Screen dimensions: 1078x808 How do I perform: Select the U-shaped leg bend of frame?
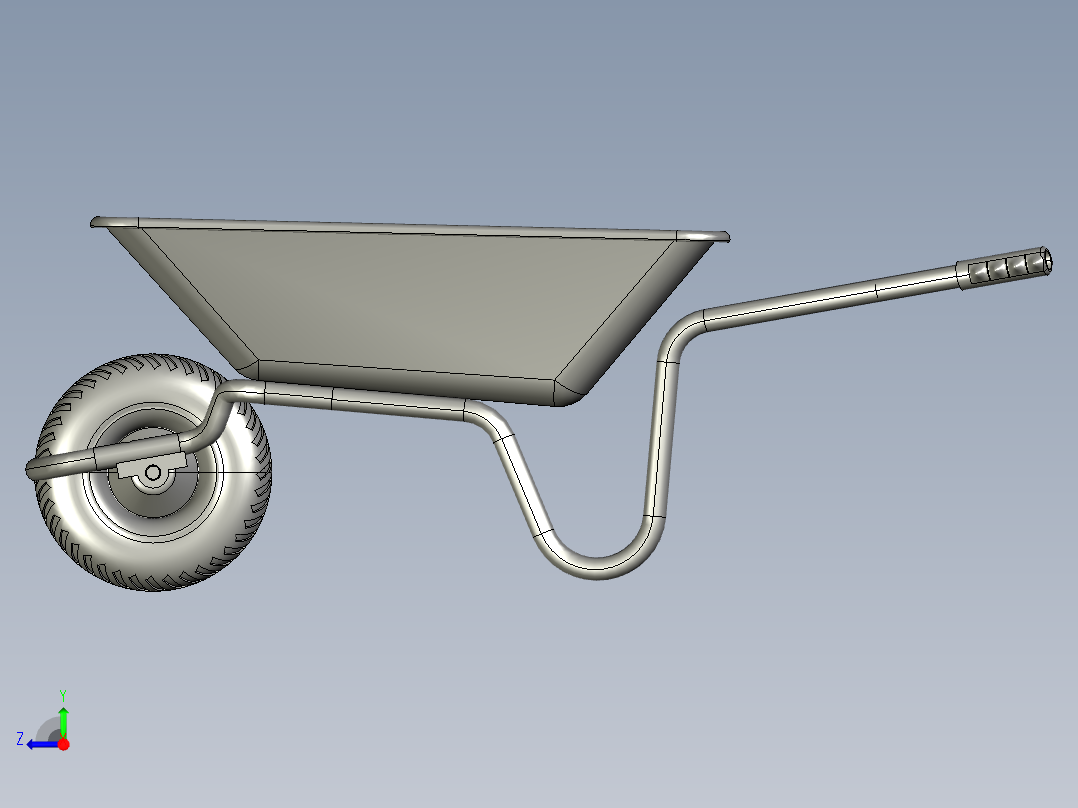tap(598, 568)
